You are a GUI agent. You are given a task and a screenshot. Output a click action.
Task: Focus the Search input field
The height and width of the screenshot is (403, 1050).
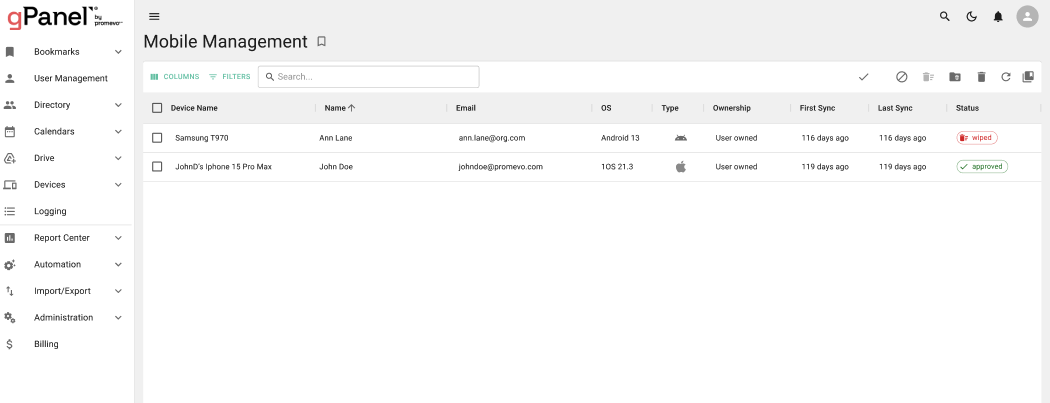tap(368, 77)
